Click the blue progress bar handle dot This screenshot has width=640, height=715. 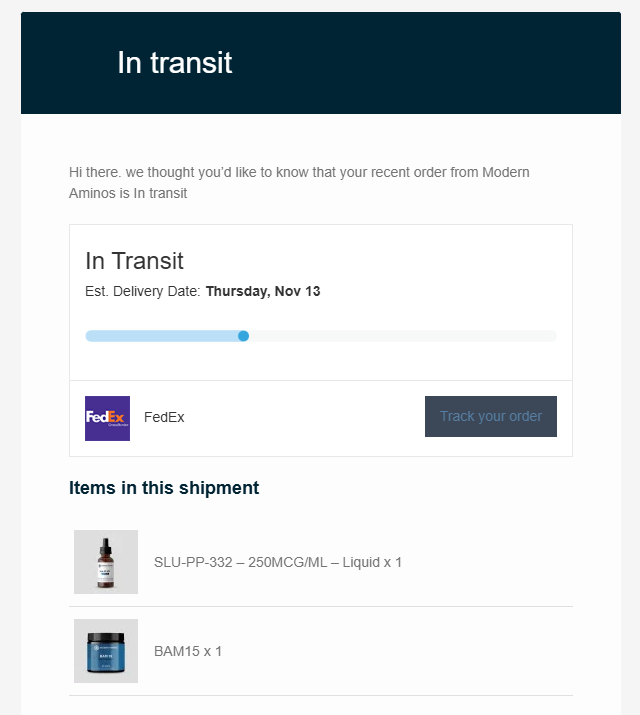point(243,336)
